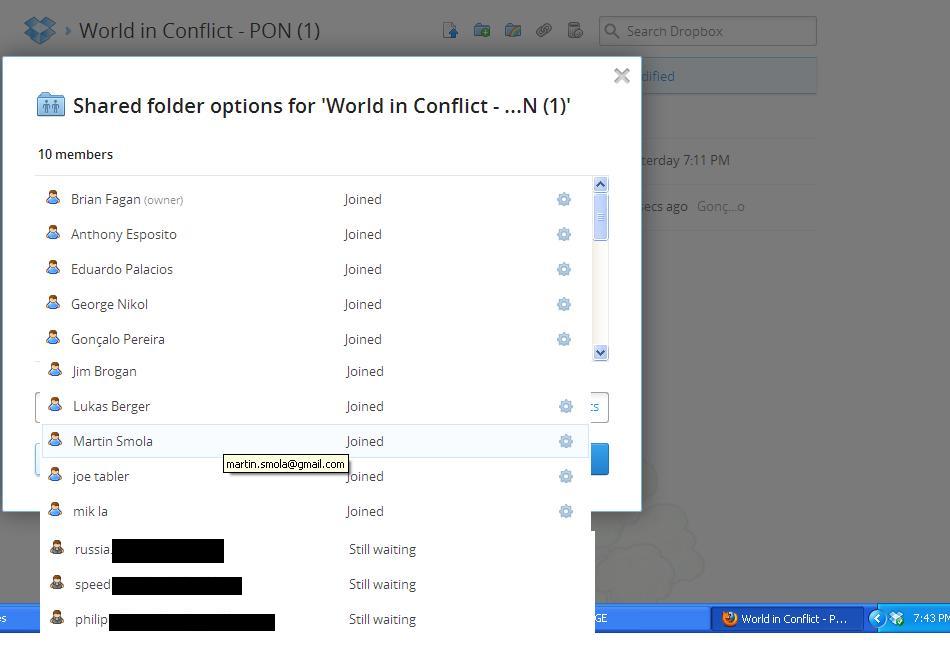Screen dimensions: 950x650
Task: Click the show deleted files icon
Action: pos(575,31)
